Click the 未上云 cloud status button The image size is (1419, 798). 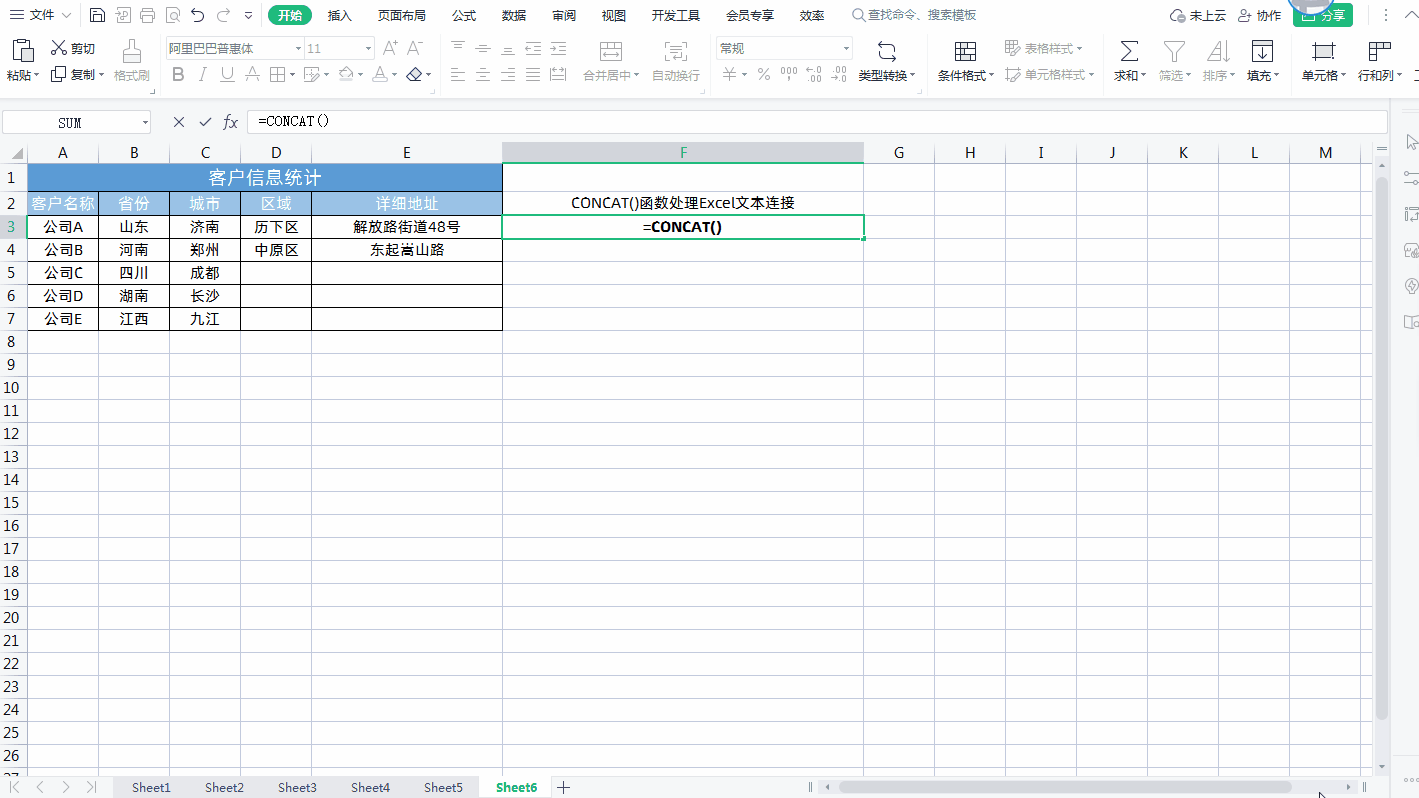1197,15
